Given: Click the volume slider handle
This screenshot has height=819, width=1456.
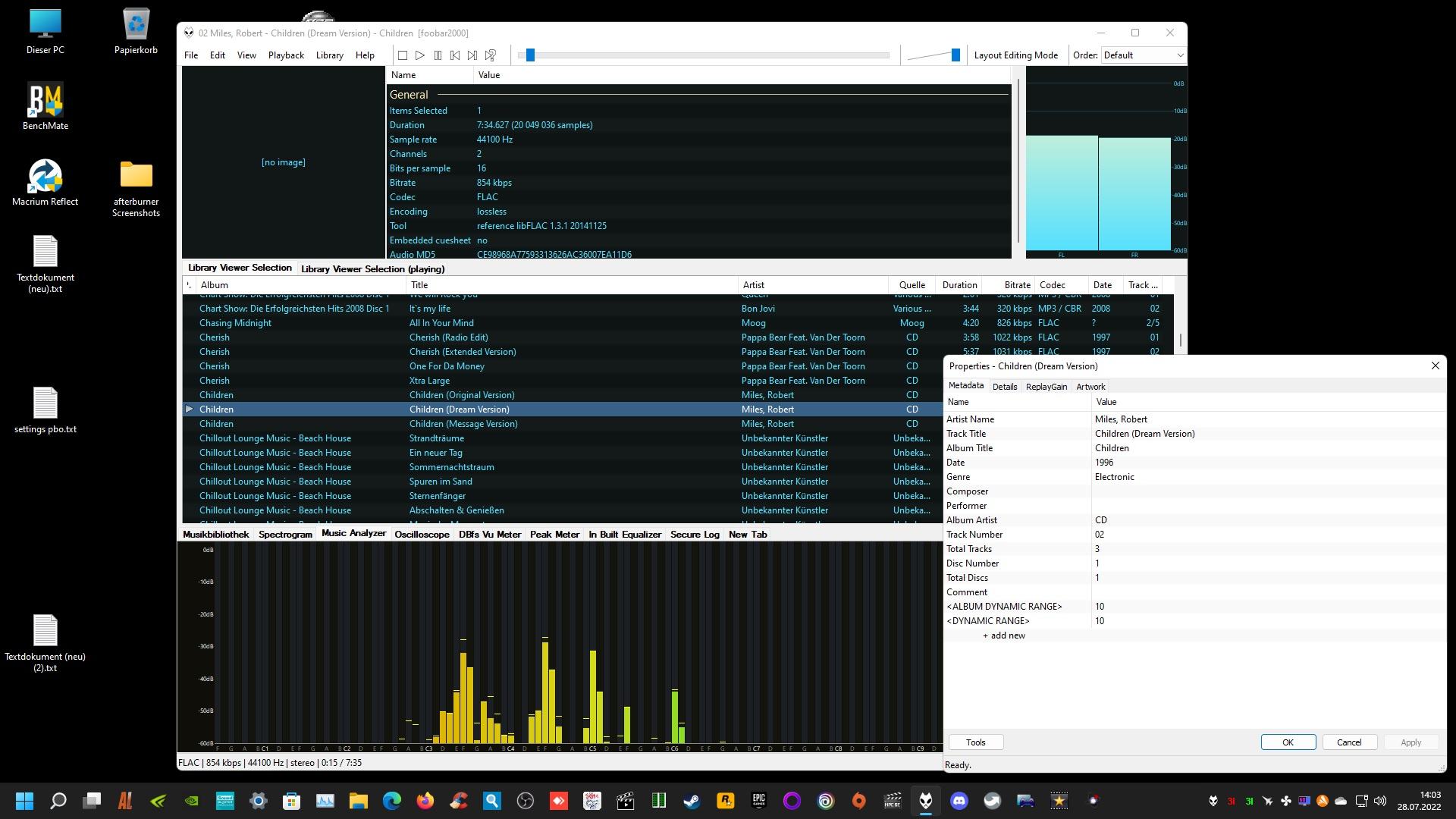Looking at the screenshot, I should click(x=955, y=55).
